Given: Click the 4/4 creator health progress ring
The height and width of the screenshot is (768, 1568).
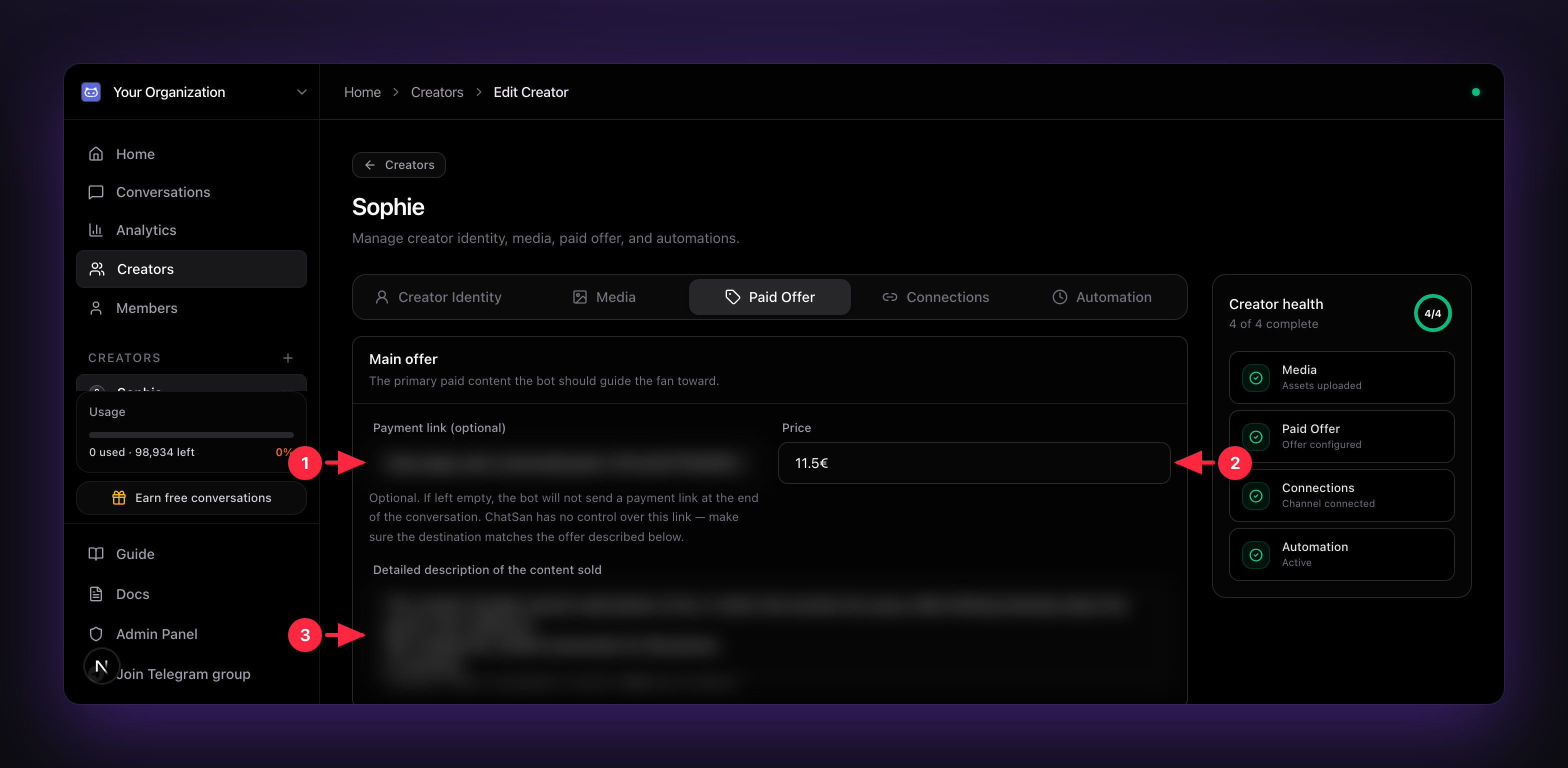Looking at the screenshot, I should click(x=1432, y=313).
